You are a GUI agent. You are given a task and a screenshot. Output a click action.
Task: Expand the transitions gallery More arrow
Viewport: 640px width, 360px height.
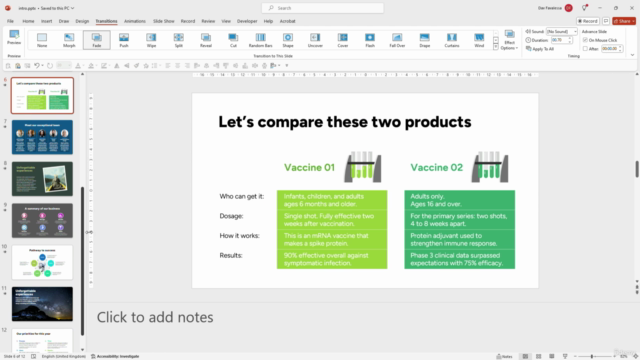pos(496,47)
